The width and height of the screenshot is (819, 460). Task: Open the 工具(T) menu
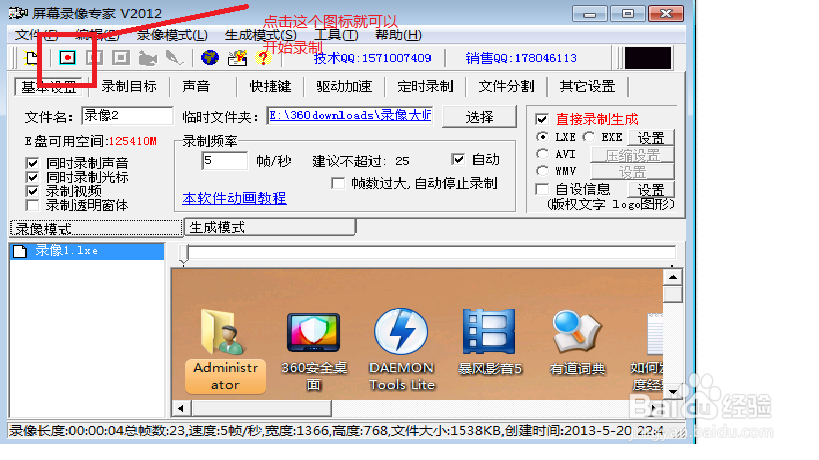(336, 35)
